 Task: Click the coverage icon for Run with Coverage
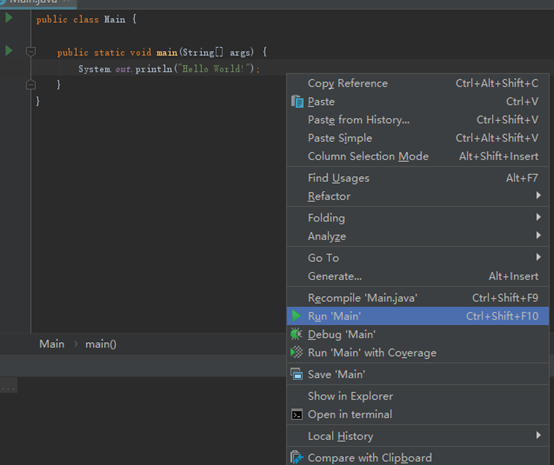coord(296,352)
